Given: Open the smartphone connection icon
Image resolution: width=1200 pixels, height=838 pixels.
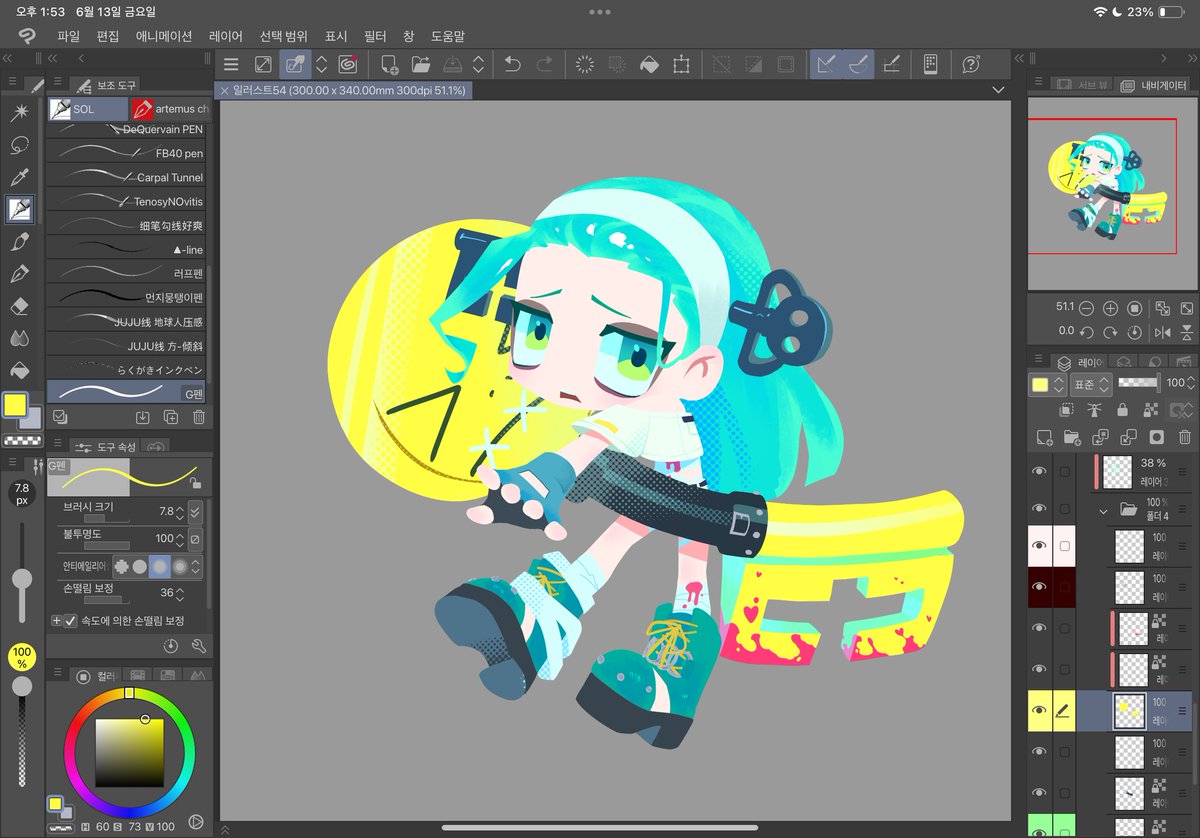Looking at the screenshot, I should point(930,65).
